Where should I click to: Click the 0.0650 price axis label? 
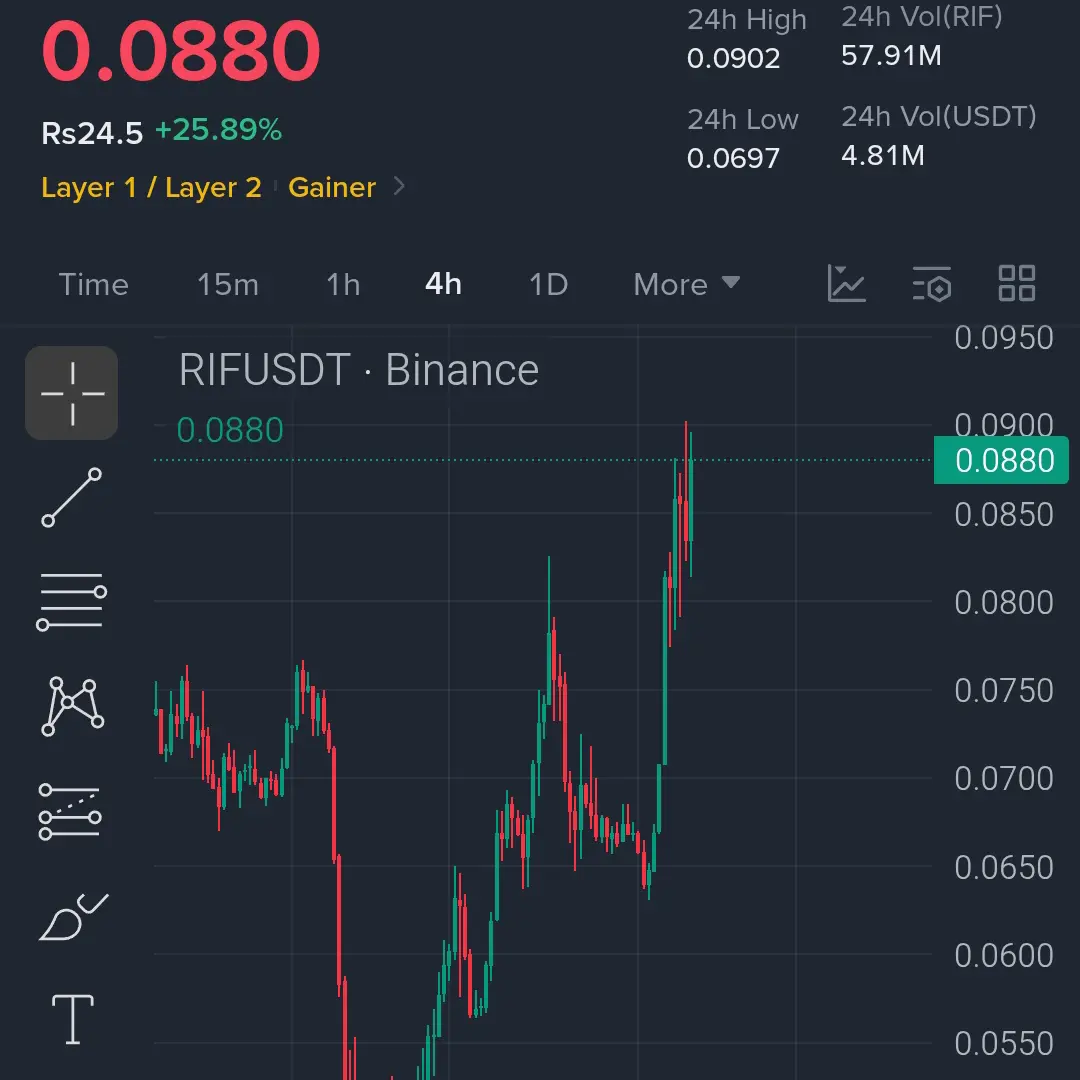pyautogui.click(x=1004, y=868)
